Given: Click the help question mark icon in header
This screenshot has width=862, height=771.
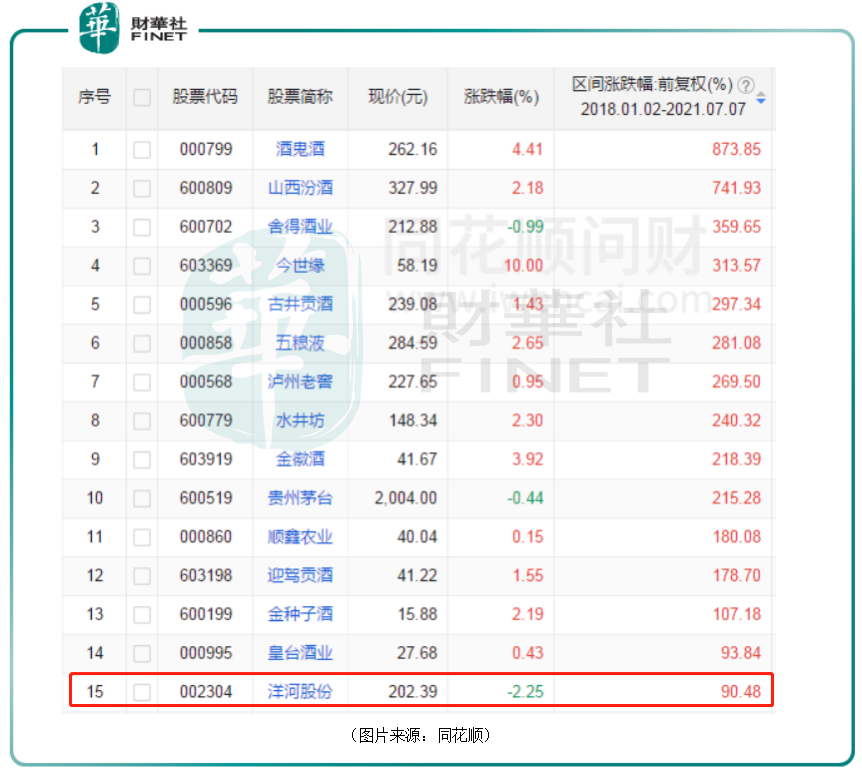Looking at the screenshot, I should point(745,85).
